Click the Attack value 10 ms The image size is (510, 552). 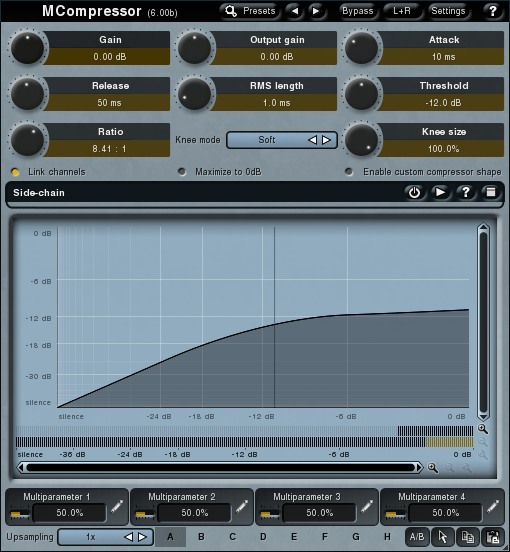(x=443, y=57)
